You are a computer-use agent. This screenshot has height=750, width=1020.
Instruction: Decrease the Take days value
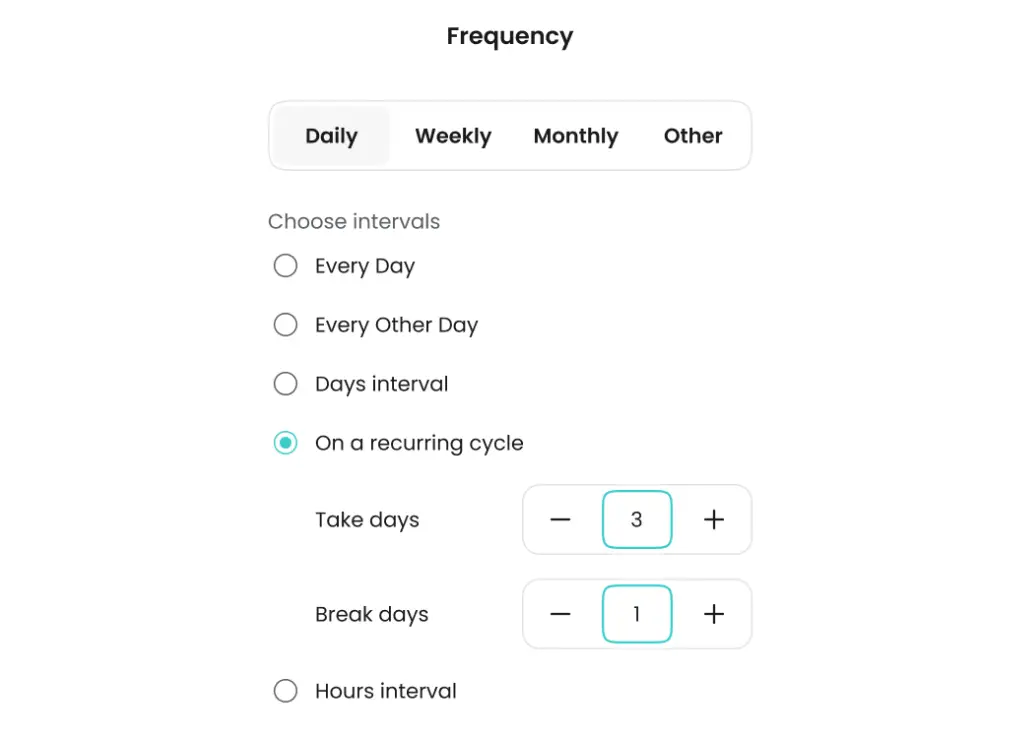pos(560,520)
